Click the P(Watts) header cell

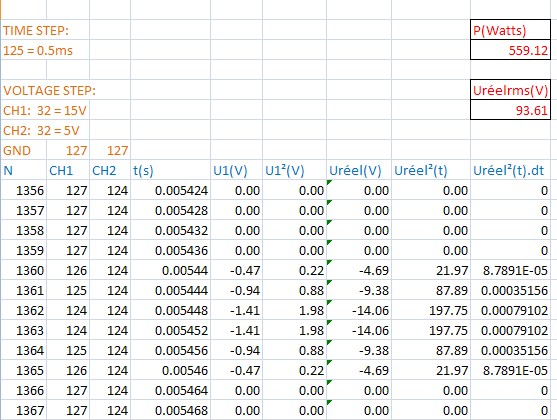(x=510, y=30)
